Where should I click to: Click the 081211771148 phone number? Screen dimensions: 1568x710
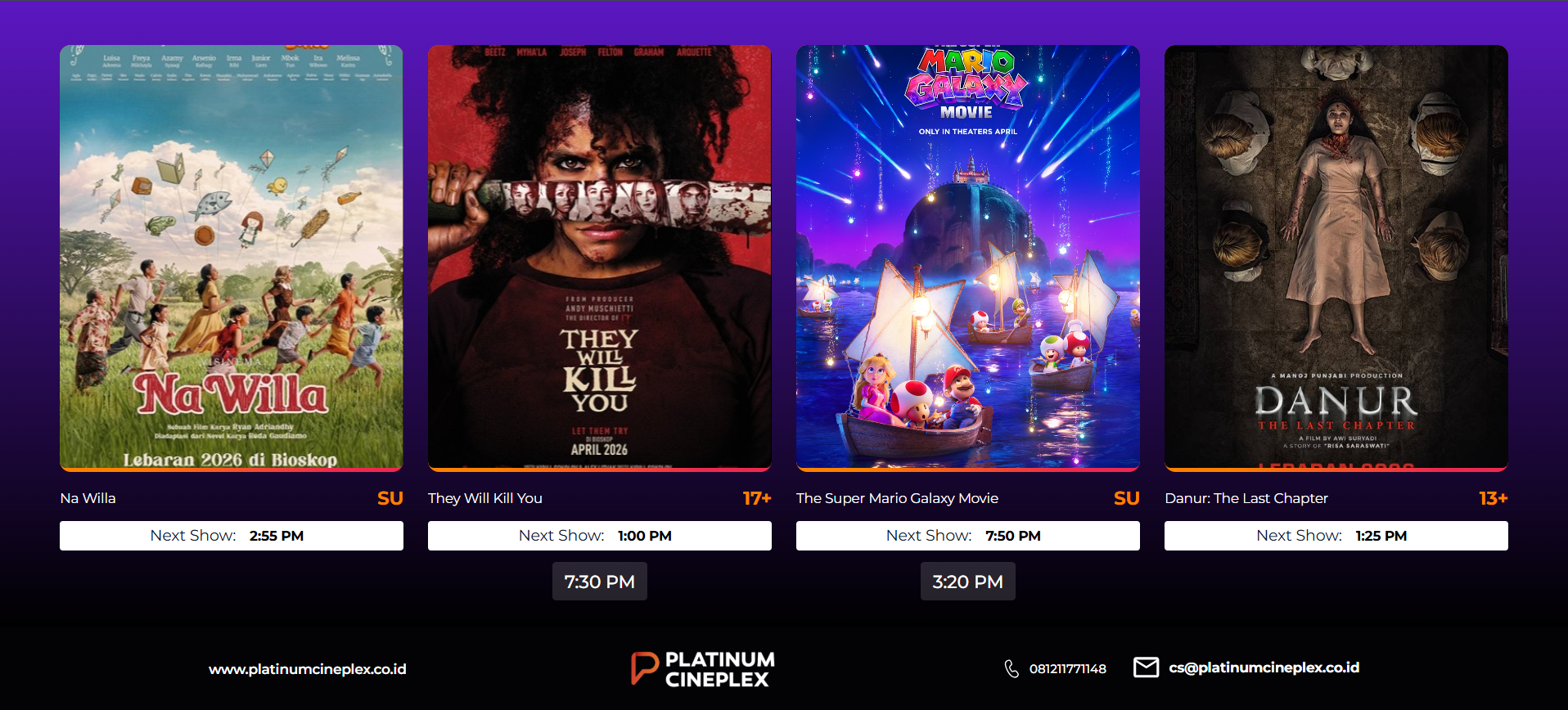pyautogui.click(x=1068, y=669)
